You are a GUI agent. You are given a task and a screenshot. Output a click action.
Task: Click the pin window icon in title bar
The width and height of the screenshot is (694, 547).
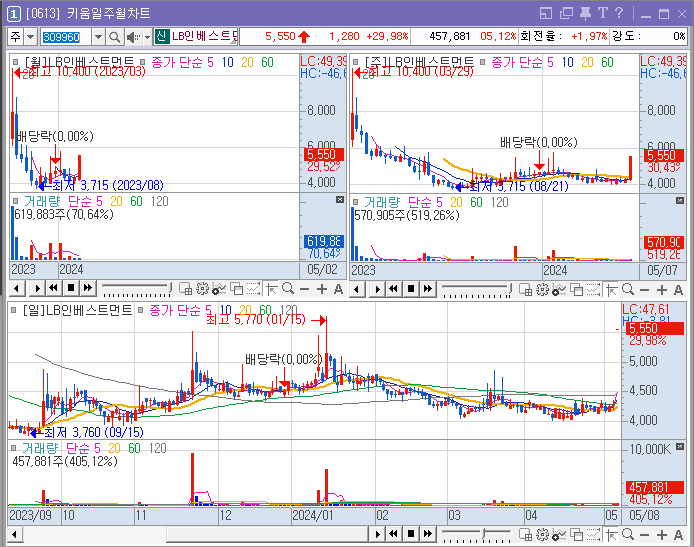pyautogui.click(x=585, y=13)
